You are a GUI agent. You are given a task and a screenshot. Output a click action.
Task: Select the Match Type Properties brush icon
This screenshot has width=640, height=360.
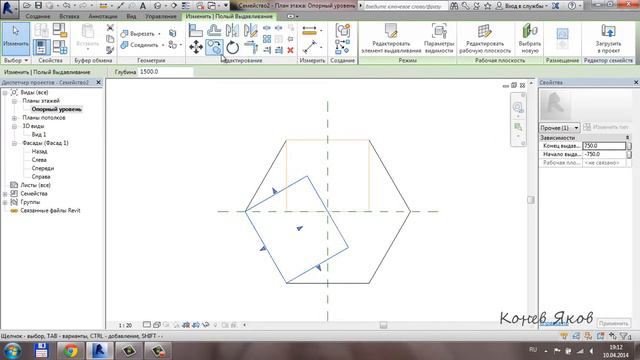click(110, 50)
